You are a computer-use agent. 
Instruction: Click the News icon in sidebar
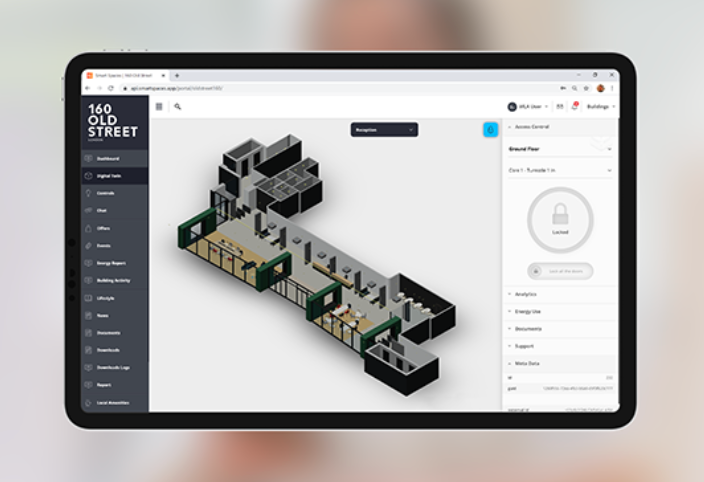coord(88,315)
